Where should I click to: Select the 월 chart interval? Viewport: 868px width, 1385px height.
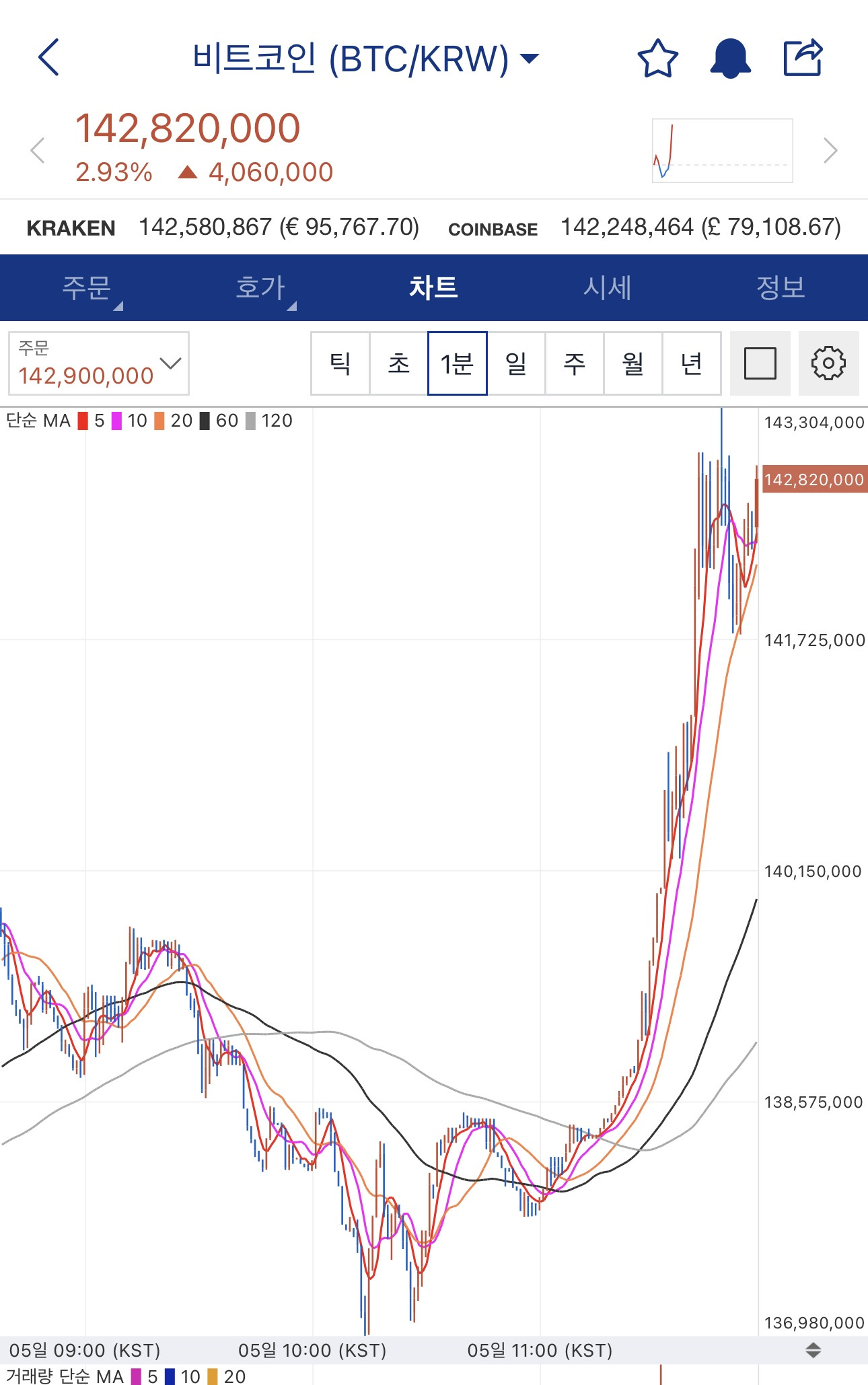point(633,363)
